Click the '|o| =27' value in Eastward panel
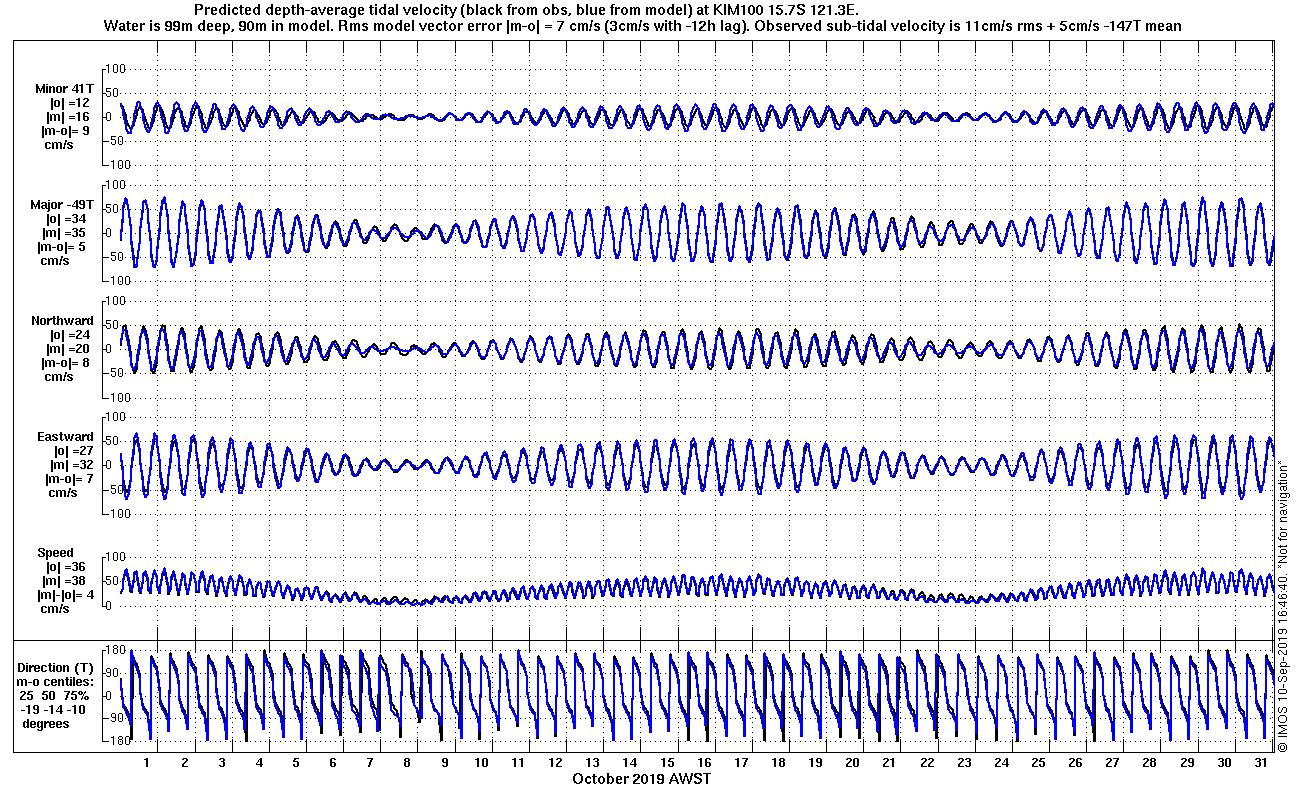Screen dimensions: 1300x800 (70, 451)
